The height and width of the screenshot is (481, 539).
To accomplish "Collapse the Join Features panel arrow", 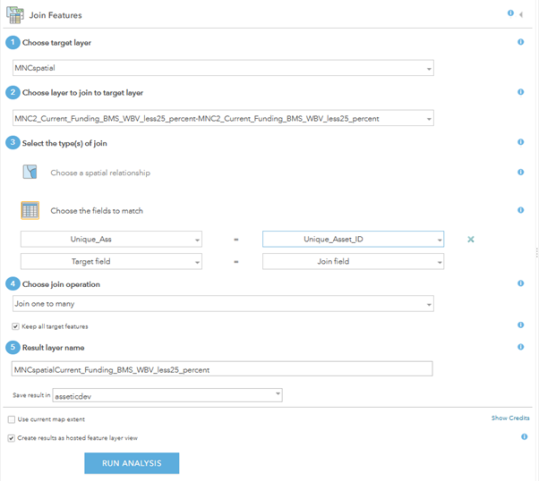I will pyautogui.click(x=521, y=14).
